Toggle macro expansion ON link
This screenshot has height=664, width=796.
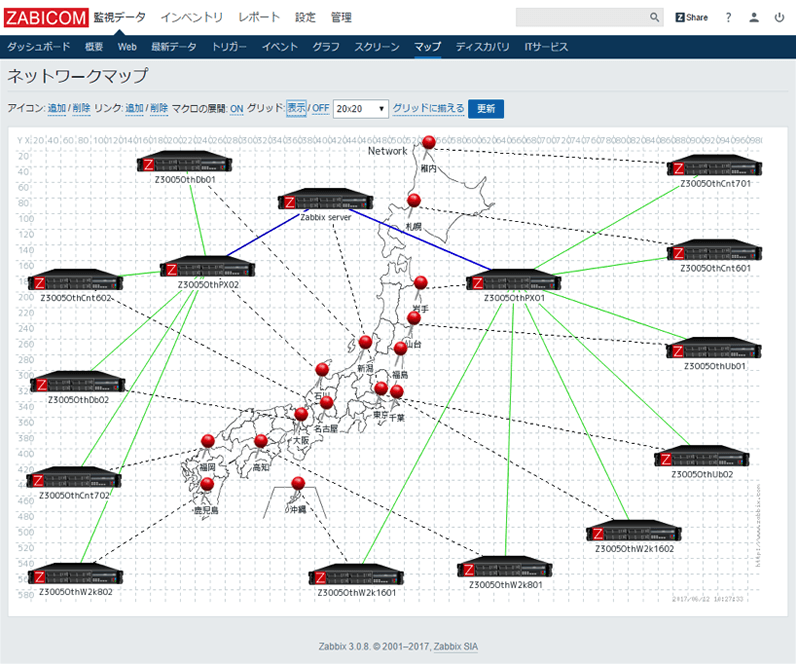[237, 109]
